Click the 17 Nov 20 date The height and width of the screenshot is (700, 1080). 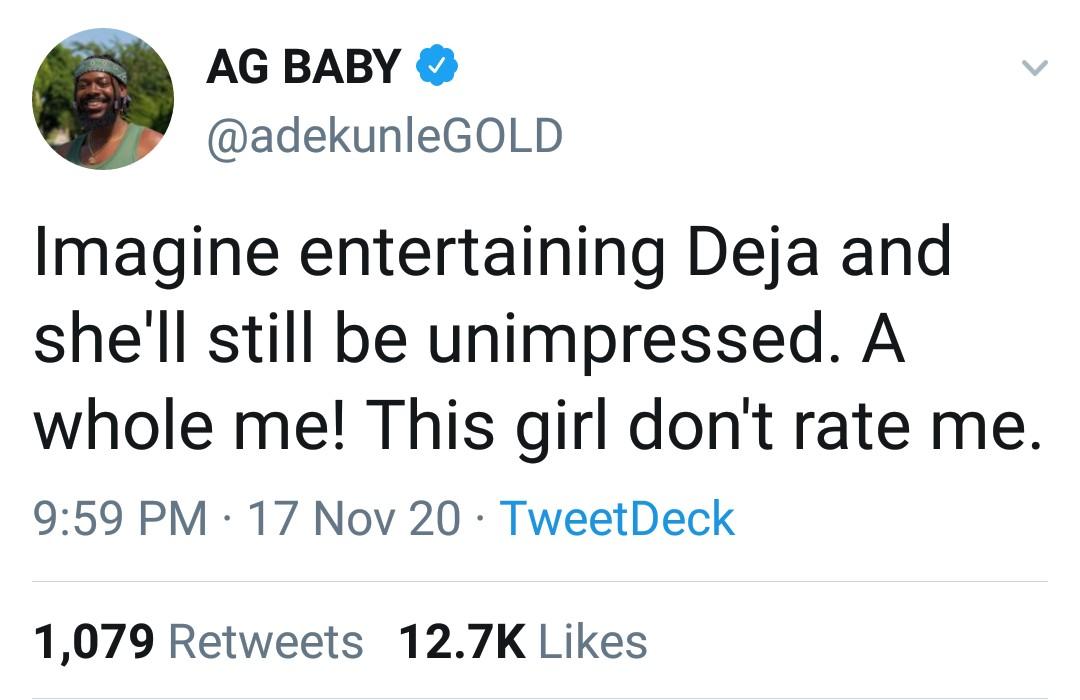coord(353,519)
